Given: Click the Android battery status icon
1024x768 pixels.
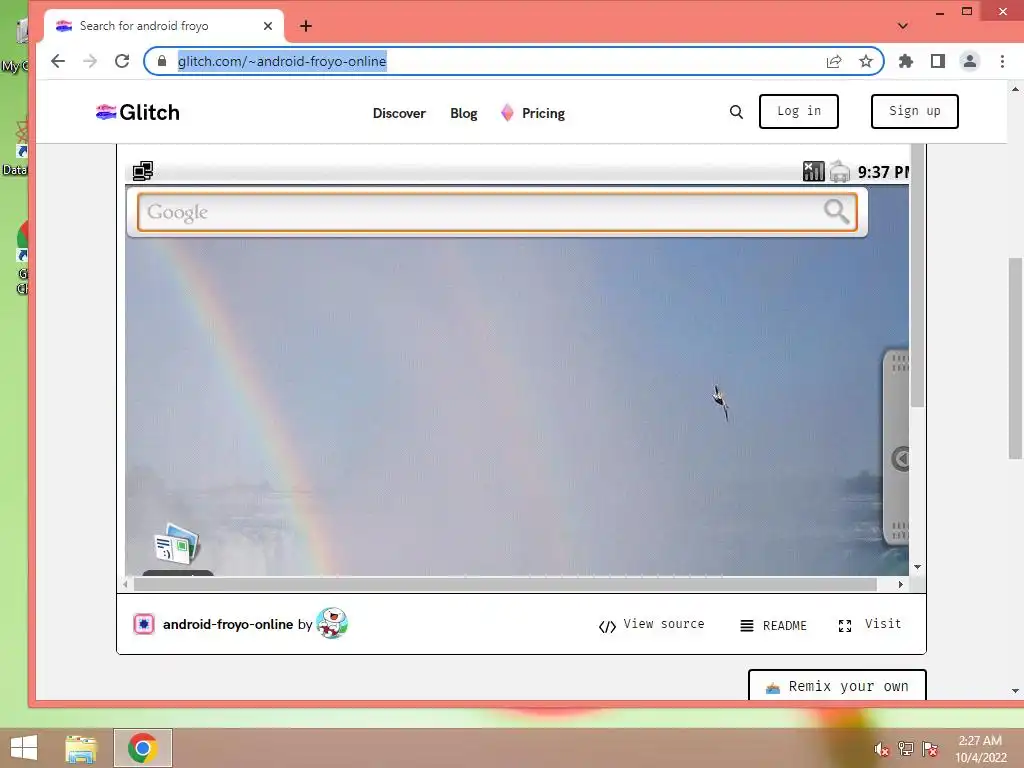Looking at the screenshot, I should tap(840, 172).
